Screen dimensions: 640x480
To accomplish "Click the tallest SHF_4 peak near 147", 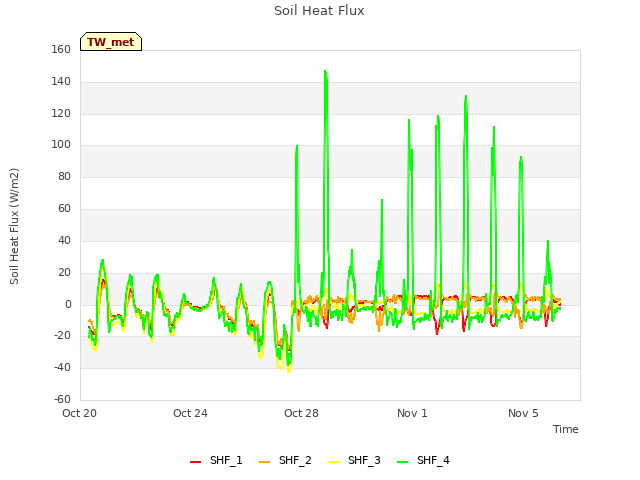I will (x=325, y=71).
